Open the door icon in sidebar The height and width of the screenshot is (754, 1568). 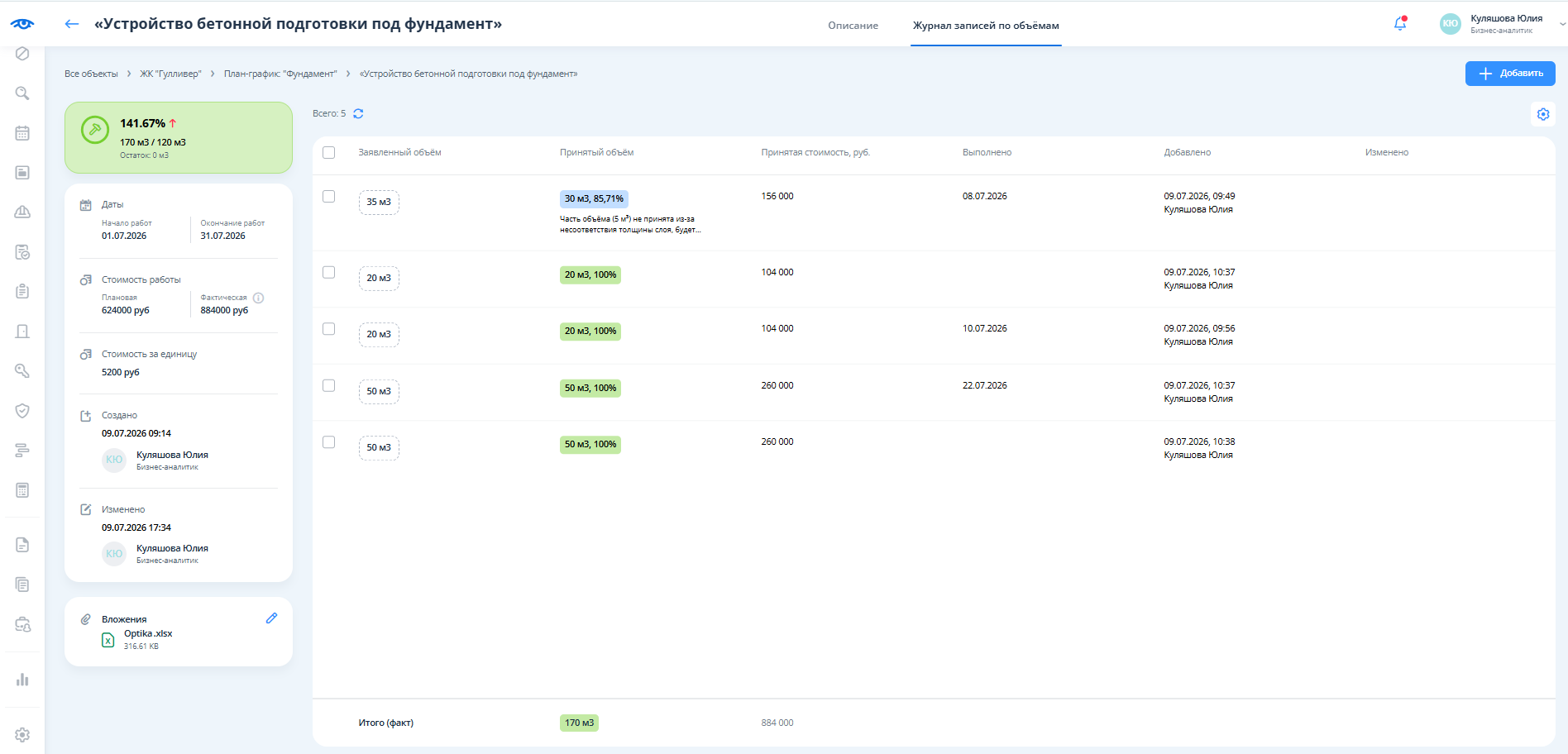pos(22,332)
